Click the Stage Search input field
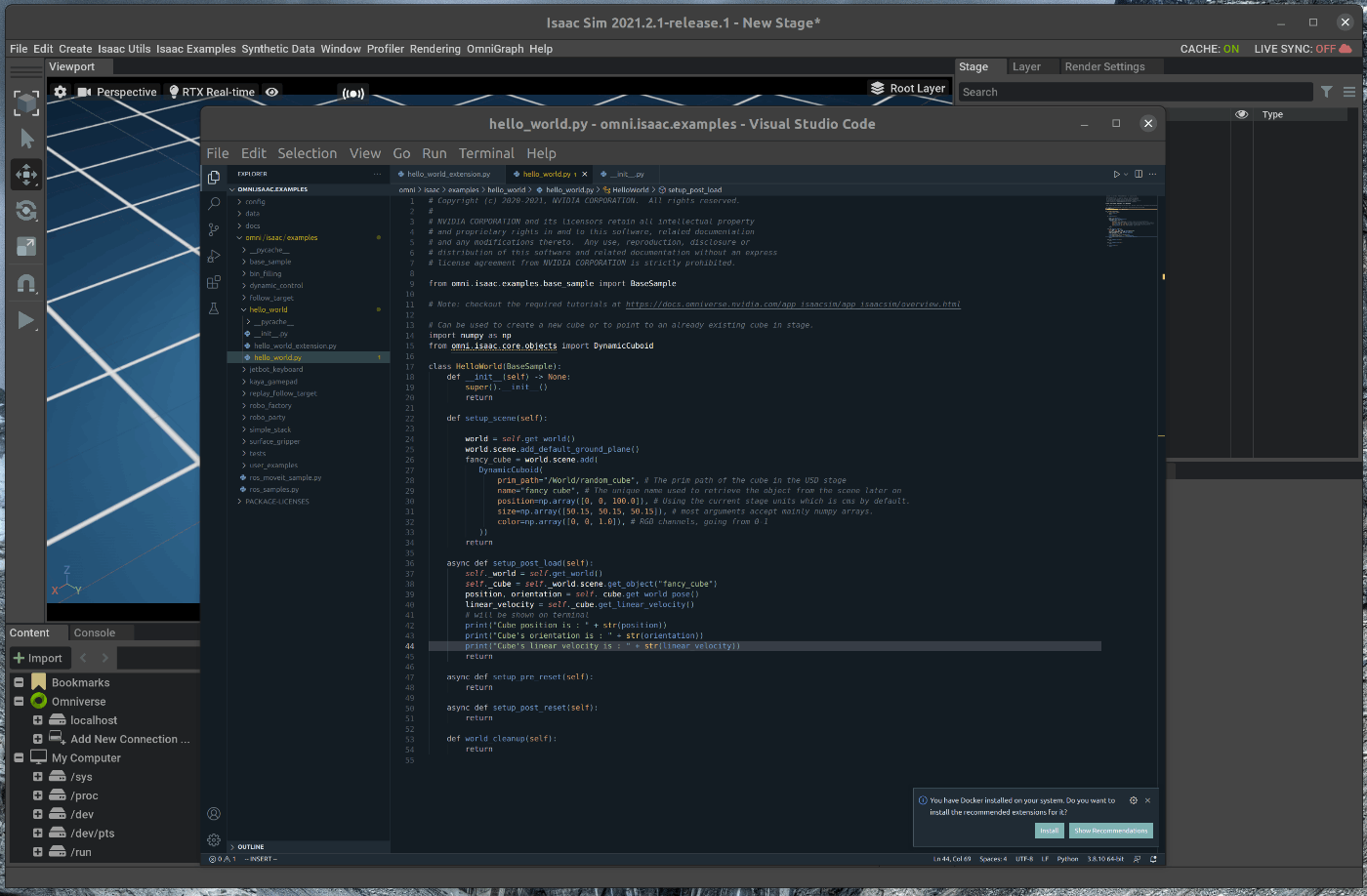Viewport: 1367px width, 896px height. 1135,92
